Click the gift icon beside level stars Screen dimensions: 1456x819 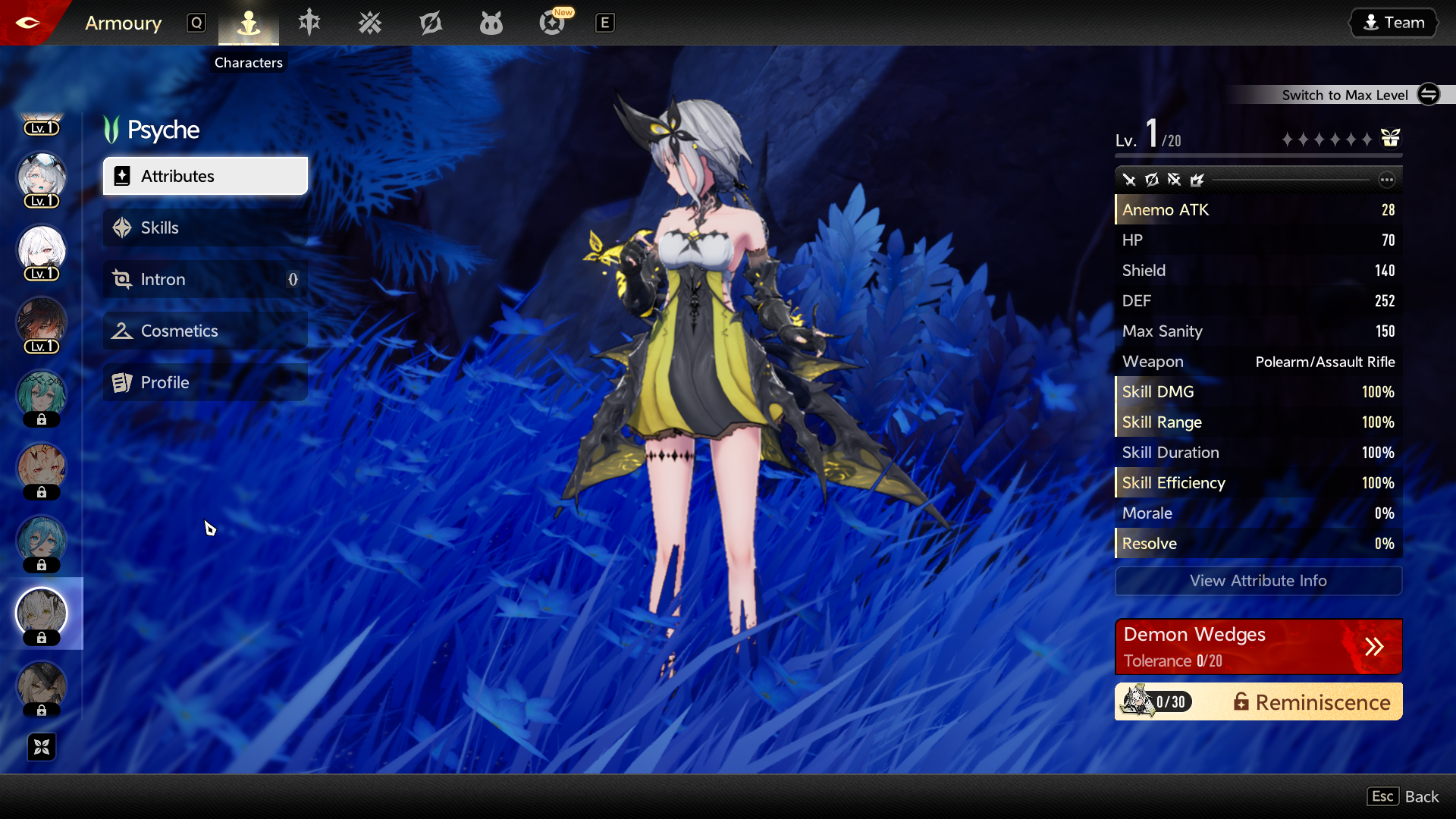tap(1390, 138)
